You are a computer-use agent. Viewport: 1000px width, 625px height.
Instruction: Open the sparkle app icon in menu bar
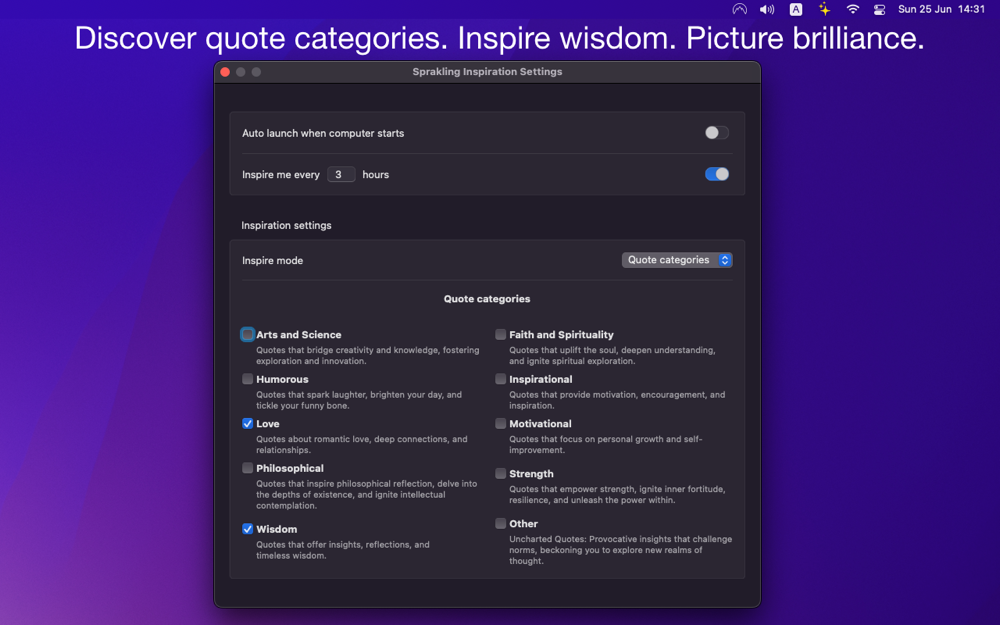tap(825, 9)
